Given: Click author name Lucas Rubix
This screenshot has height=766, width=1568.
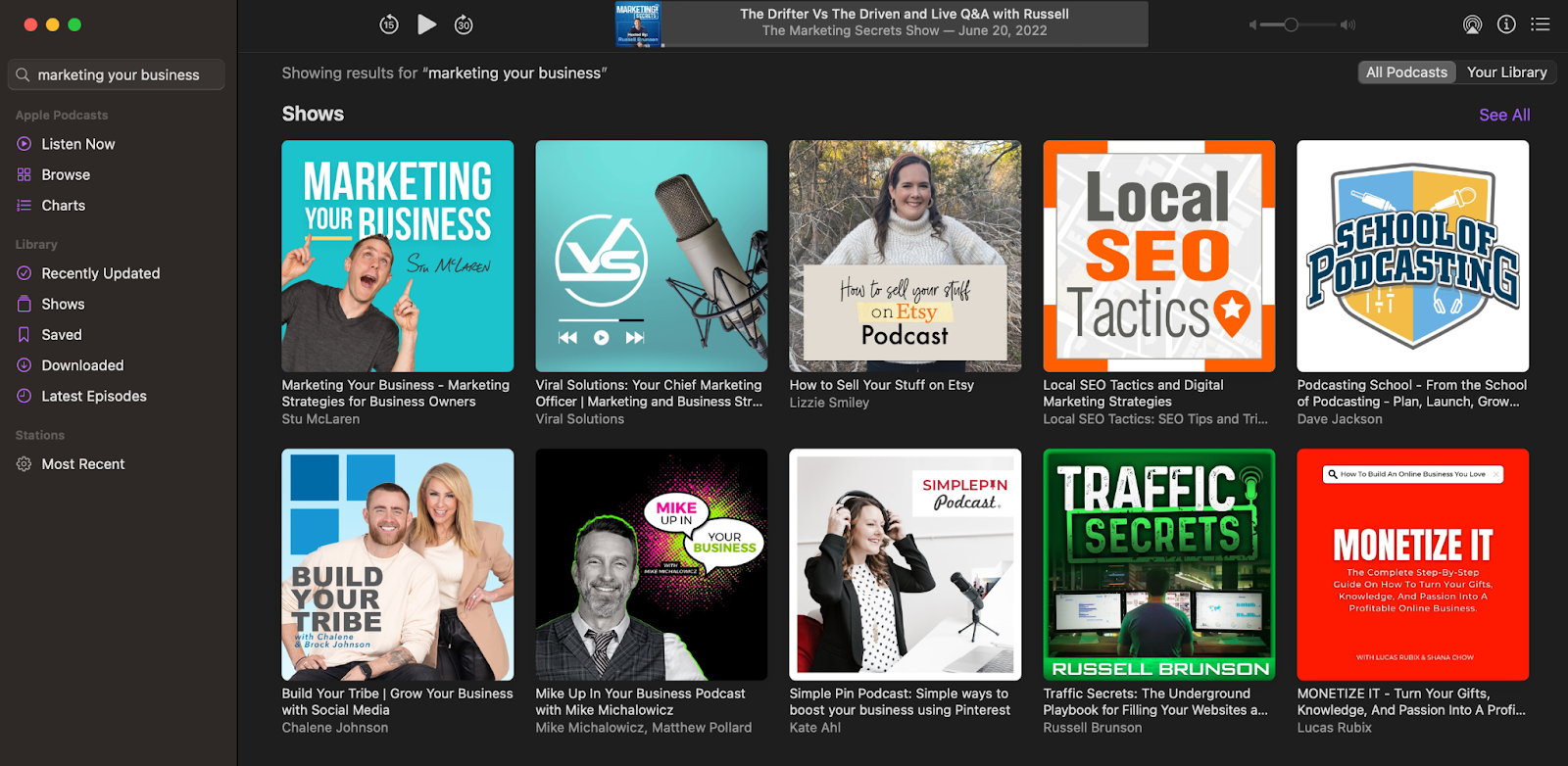Looking at the screenshot, I should pos(1335,728).
